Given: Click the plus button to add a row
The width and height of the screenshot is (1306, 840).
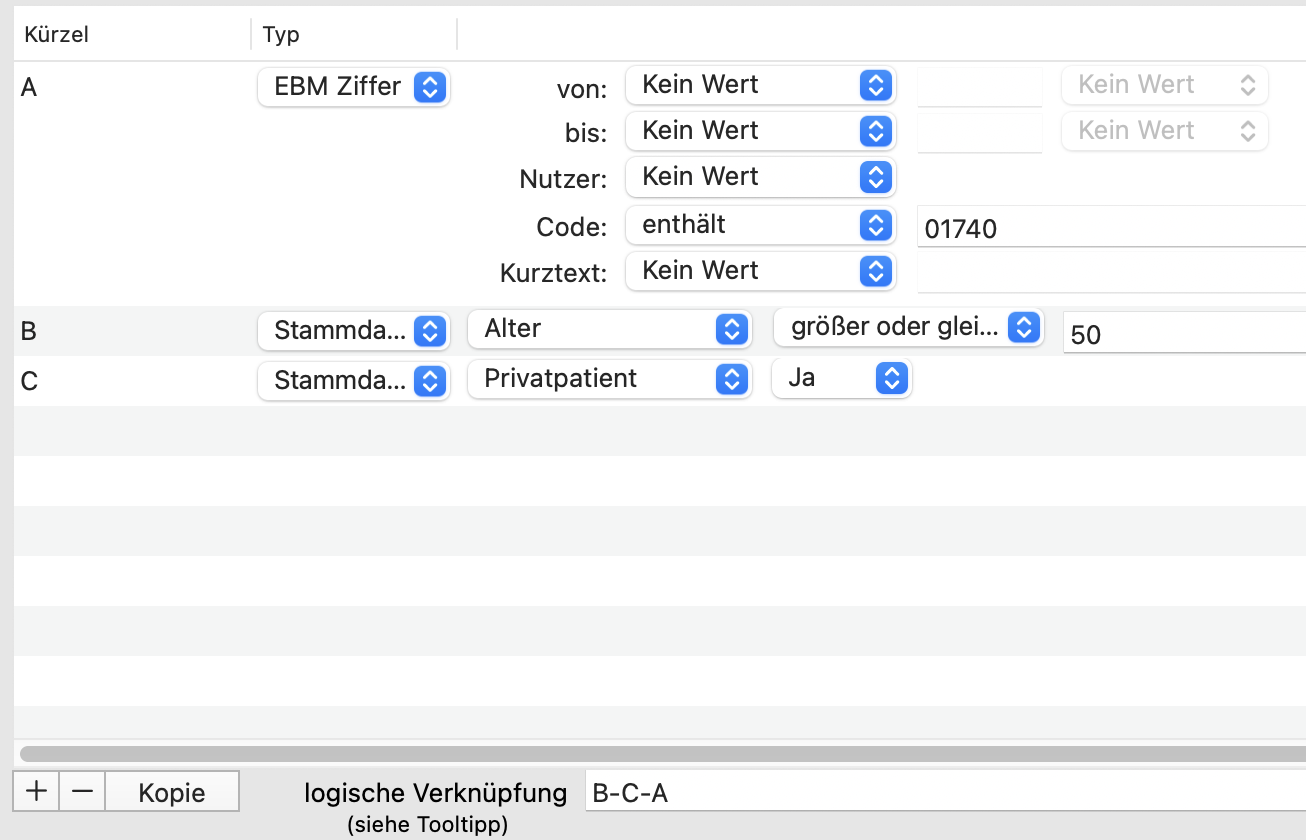Looking at the screenshot, I should click(37, 791).
